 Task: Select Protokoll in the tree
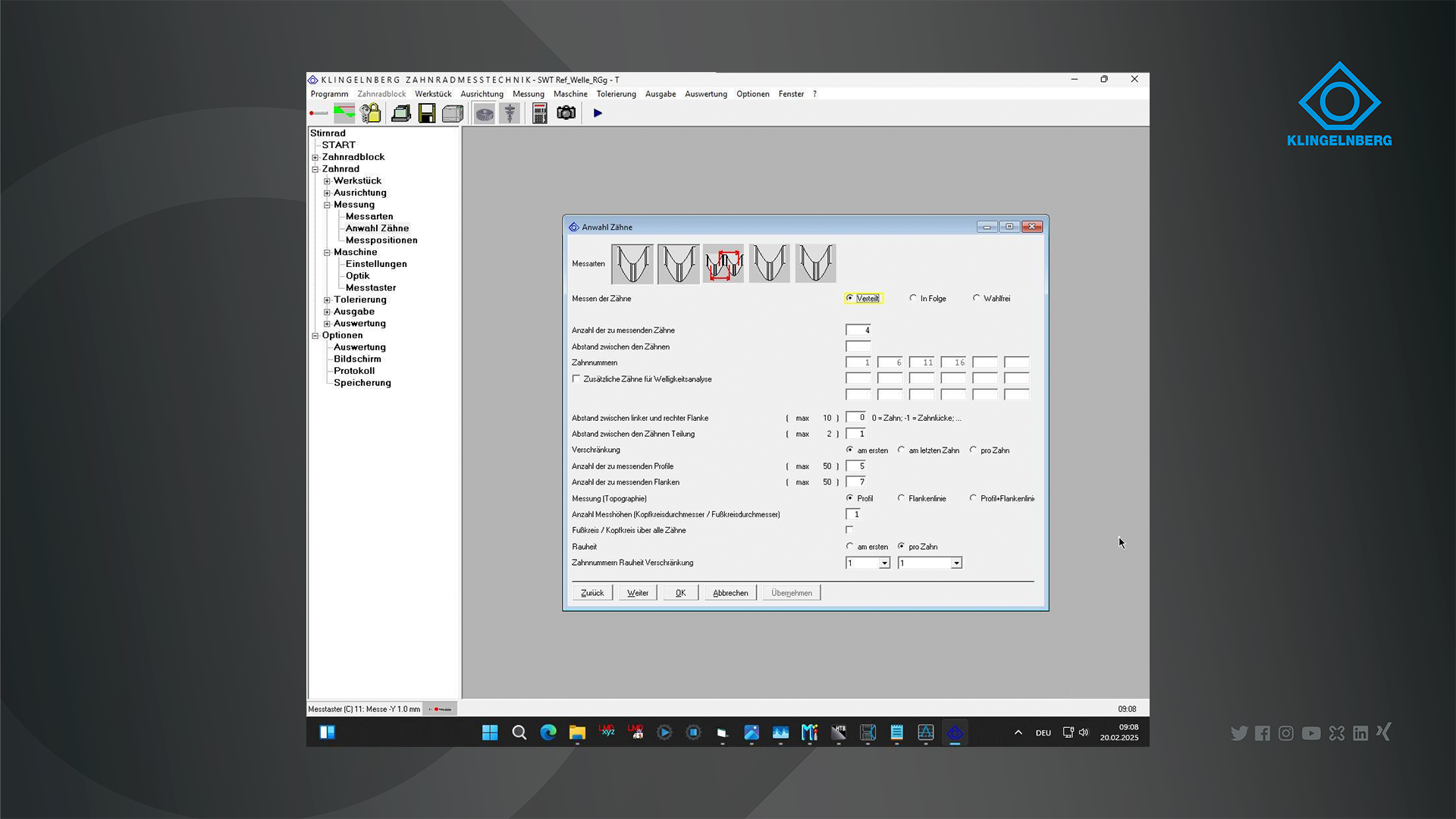[354, 371]
